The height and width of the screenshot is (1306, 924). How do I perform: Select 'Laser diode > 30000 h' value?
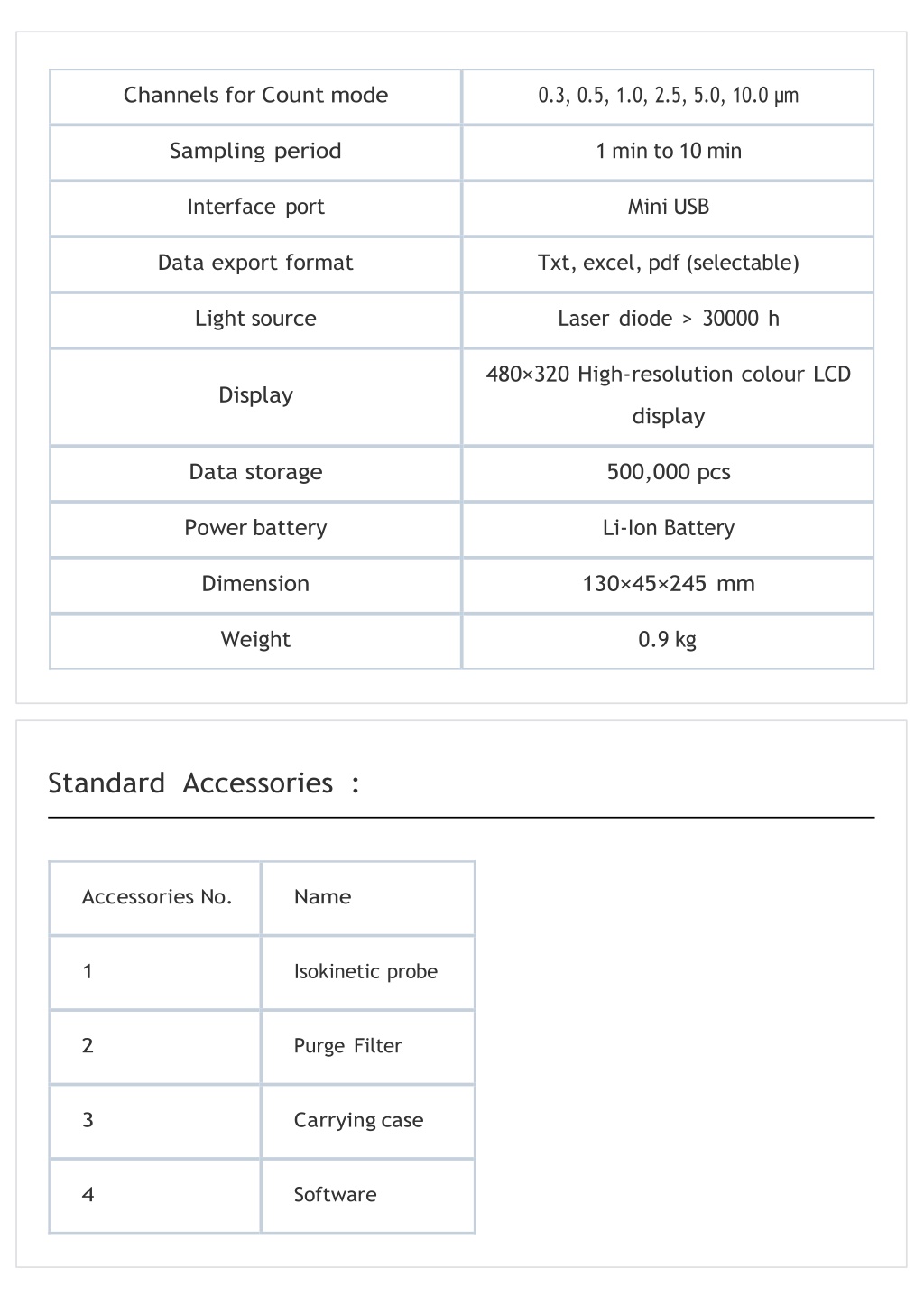coord(669,320)
